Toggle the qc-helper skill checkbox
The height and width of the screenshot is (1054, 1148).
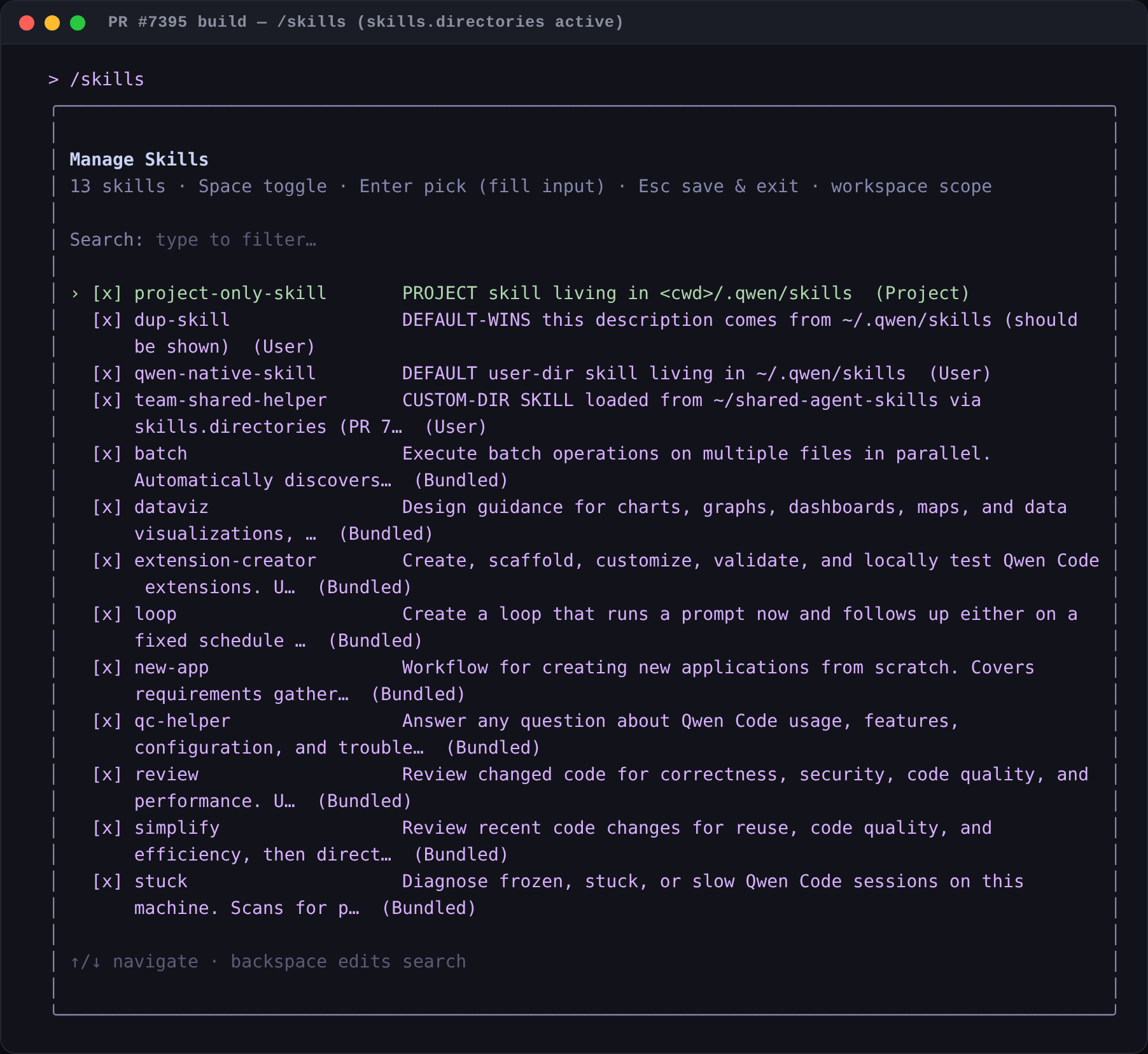pos(107,721)
